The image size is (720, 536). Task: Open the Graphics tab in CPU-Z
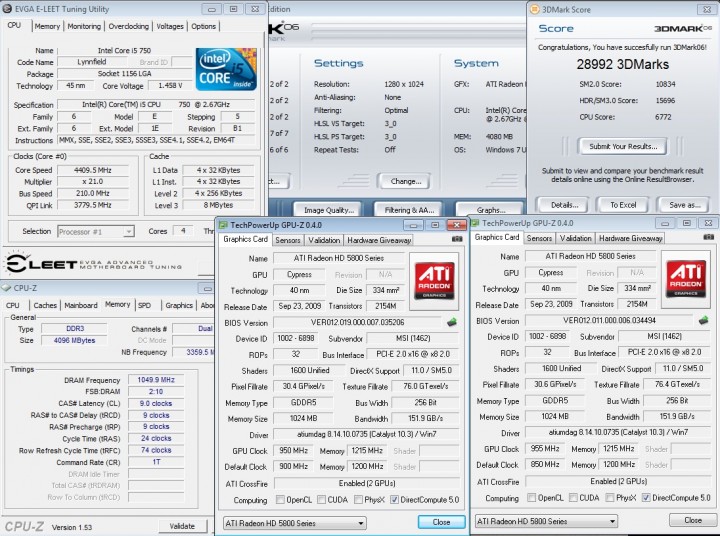[x=179, y=305]
